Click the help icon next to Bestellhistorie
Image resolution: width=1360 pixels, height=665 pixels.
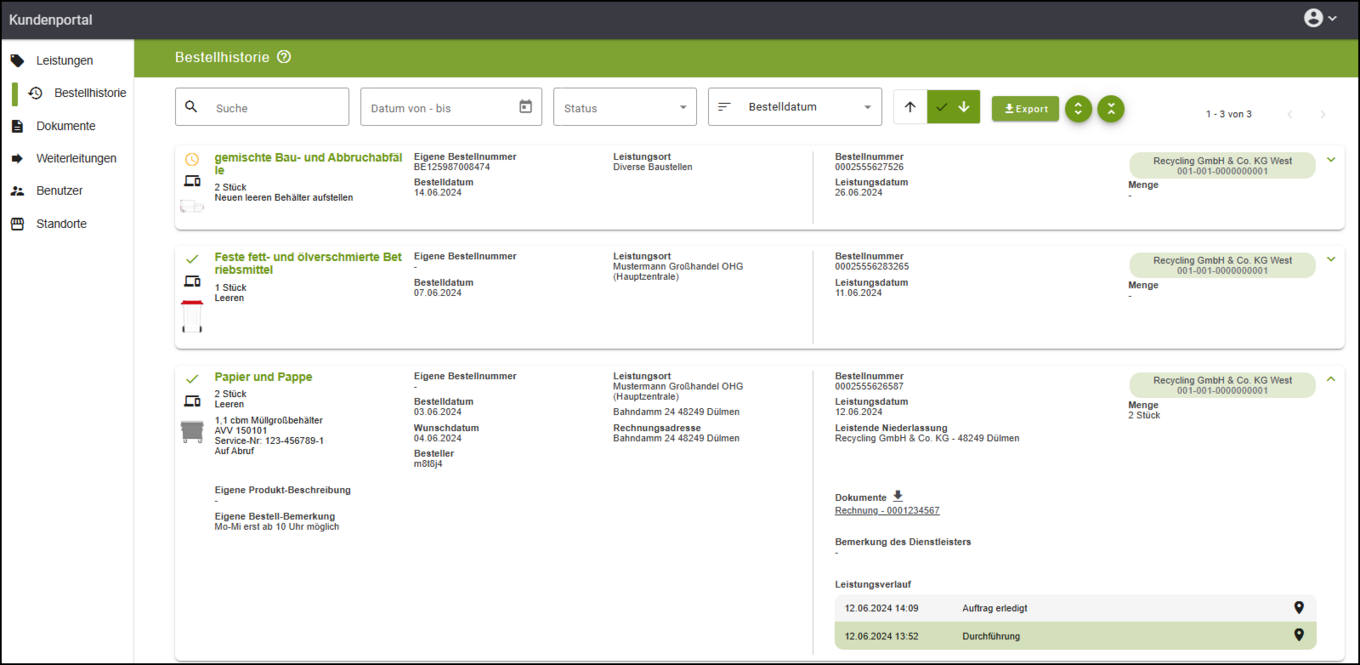284,58
